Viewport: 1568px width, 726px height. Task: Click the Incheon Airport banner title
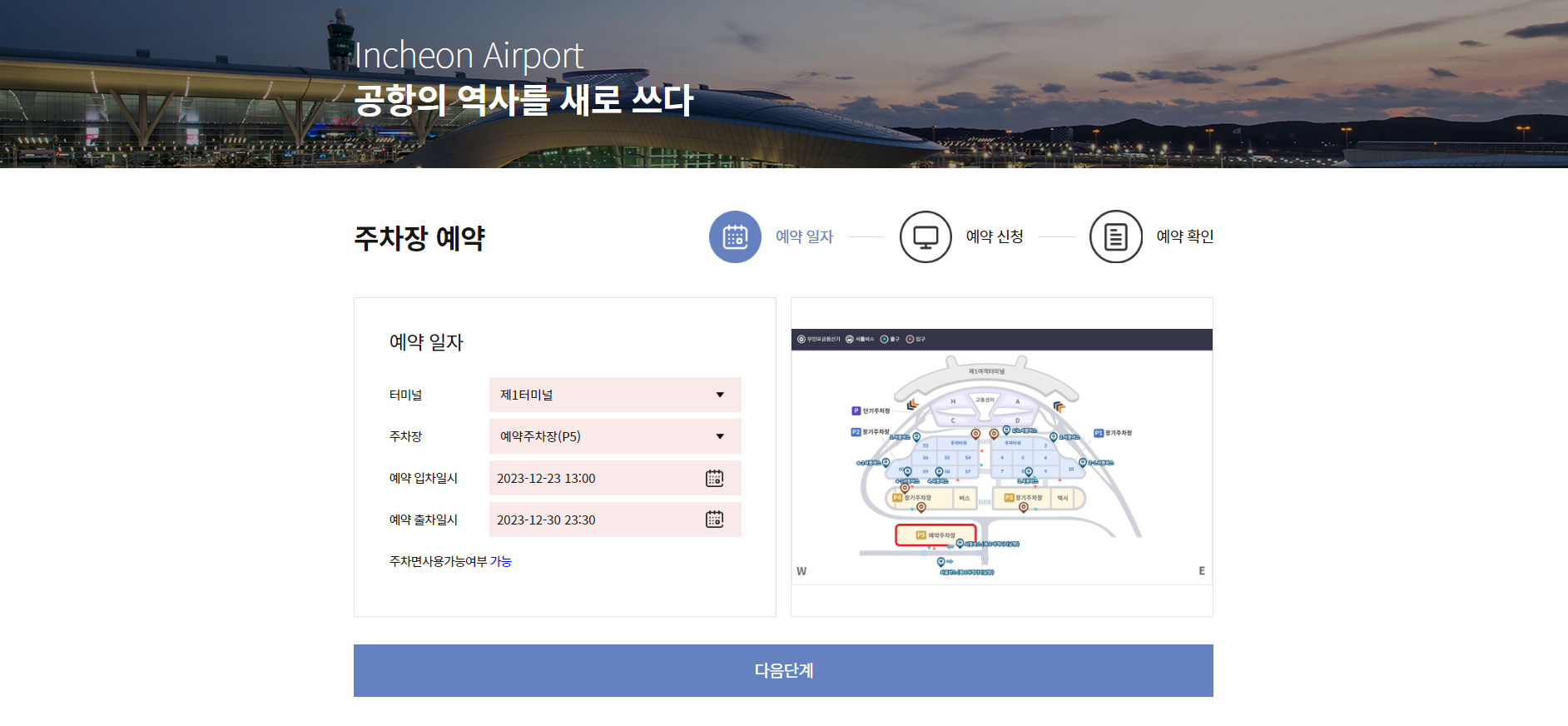[469, 56]
